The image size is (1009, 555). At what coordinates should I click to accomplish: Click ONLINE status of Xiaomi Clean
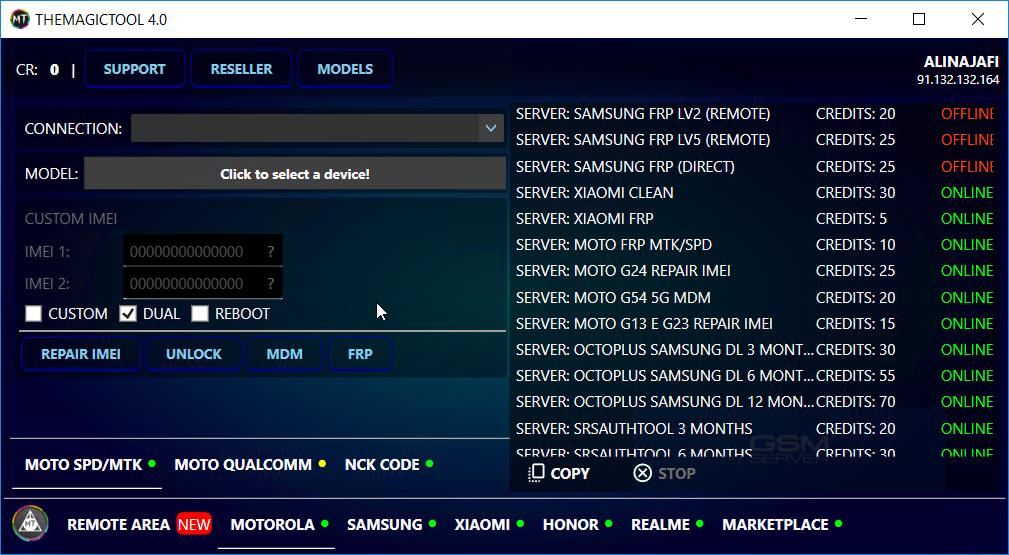point(967,193)
